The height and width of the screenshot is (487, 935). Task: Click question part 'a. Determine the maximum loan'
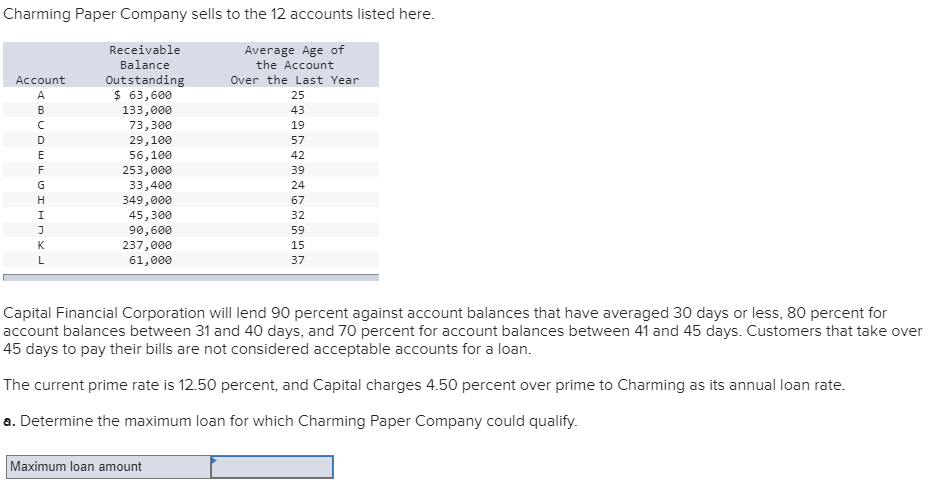click(x=290, y=421)
